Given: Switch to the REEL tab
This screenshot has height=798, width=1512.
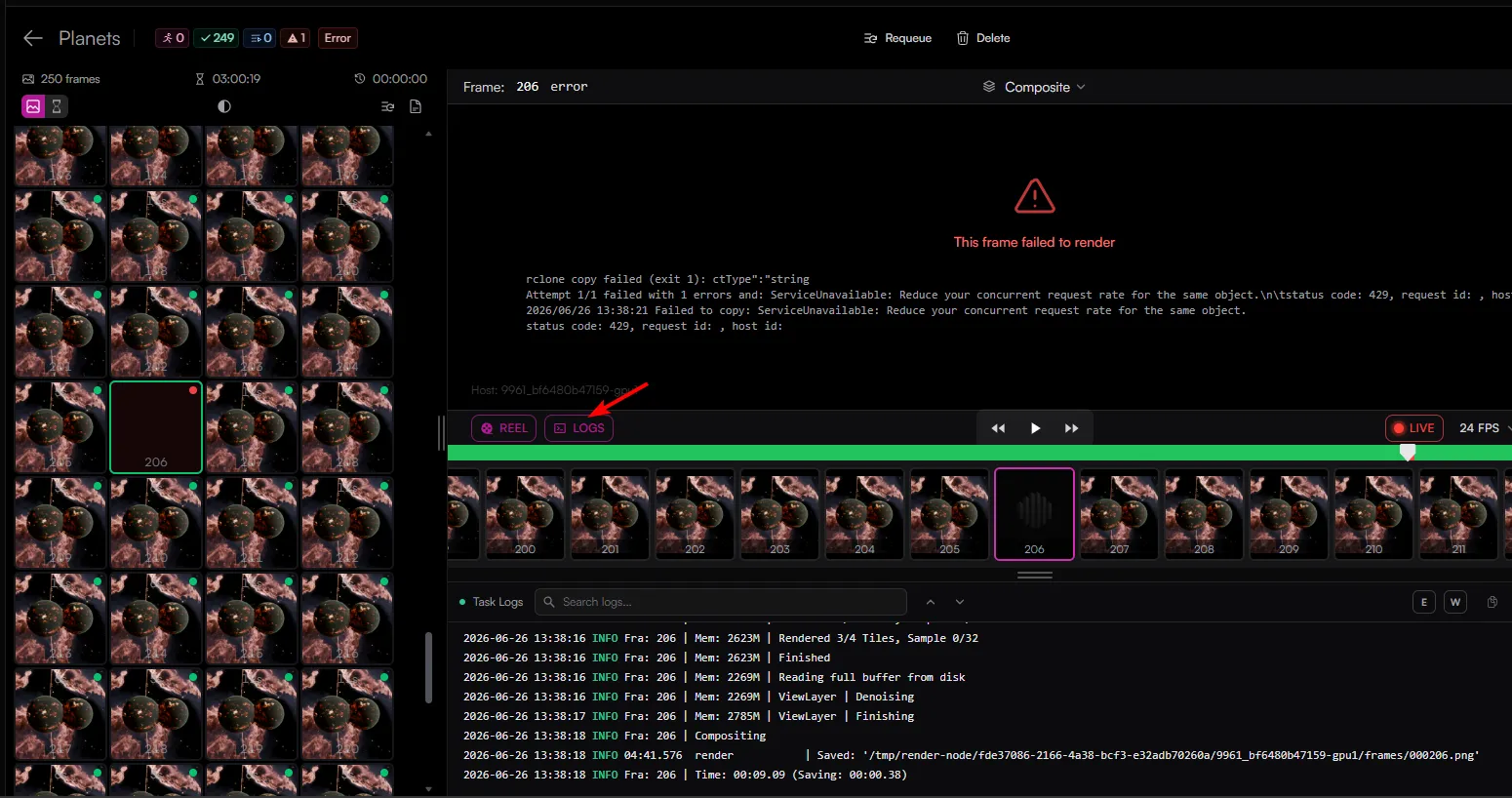Looking at the screenshot, I should [503, 428].
